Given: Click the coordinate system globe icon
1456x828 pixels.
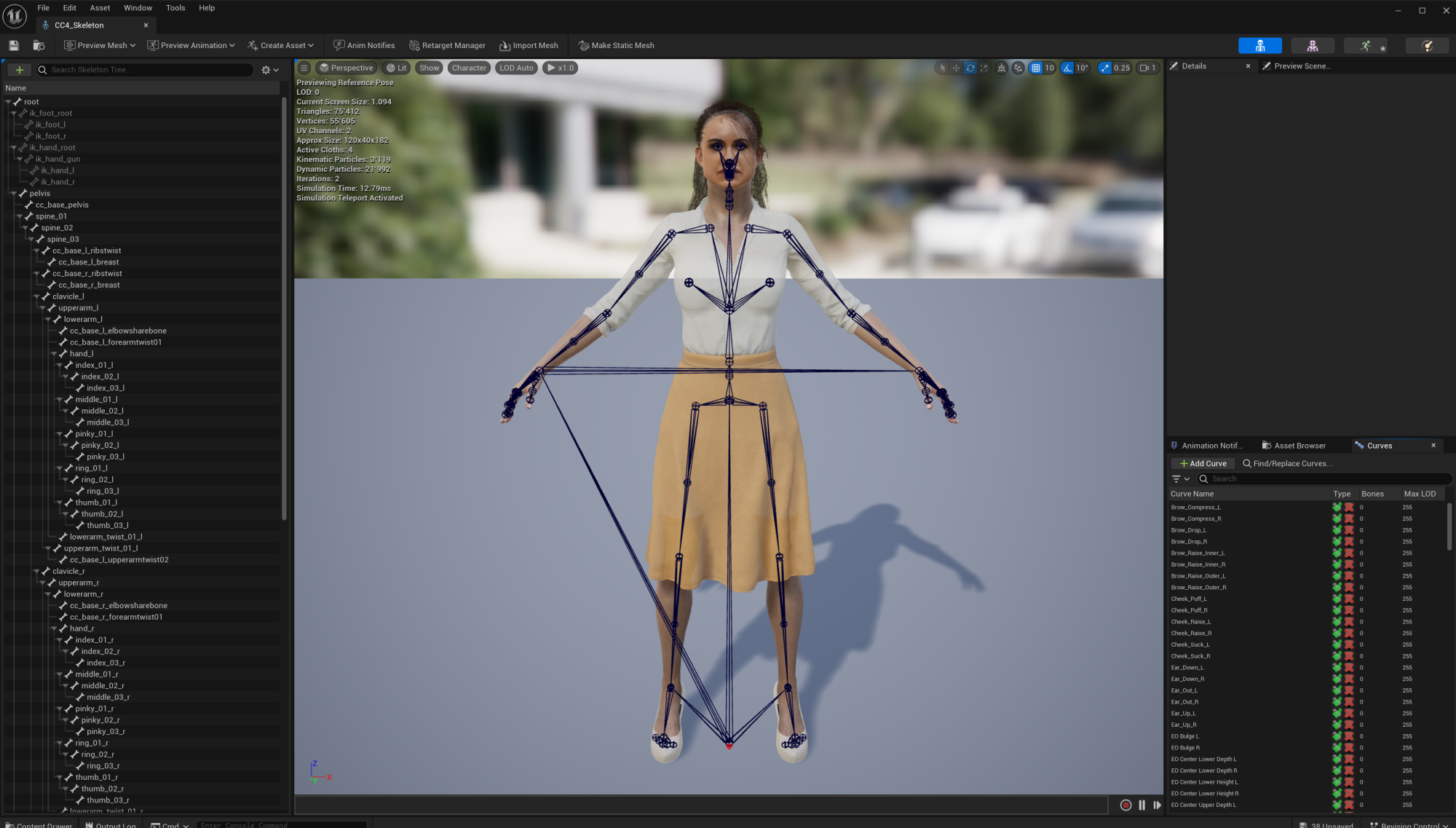Looking at the screenshot, I should 1002,68.
